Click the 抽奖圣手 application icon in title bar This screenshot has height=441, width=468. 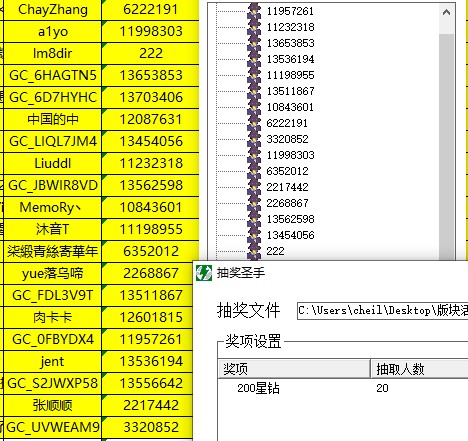pos(204,273)
